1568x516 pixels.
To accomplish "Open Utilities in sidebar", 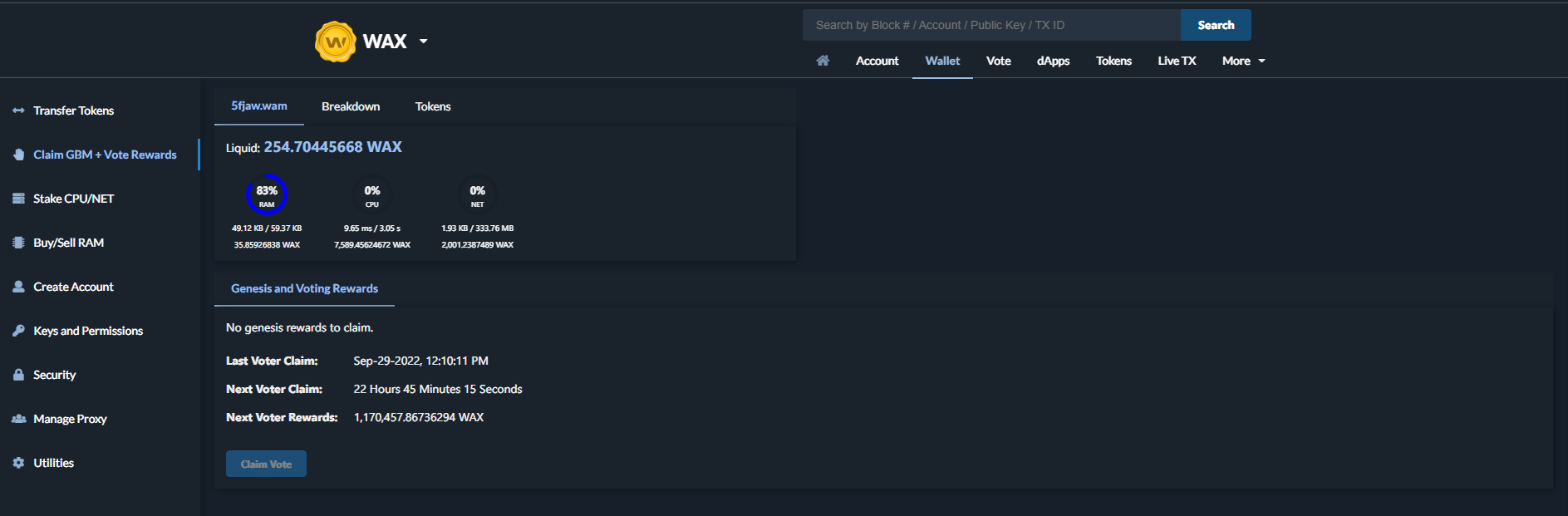I will coord(53,463).
